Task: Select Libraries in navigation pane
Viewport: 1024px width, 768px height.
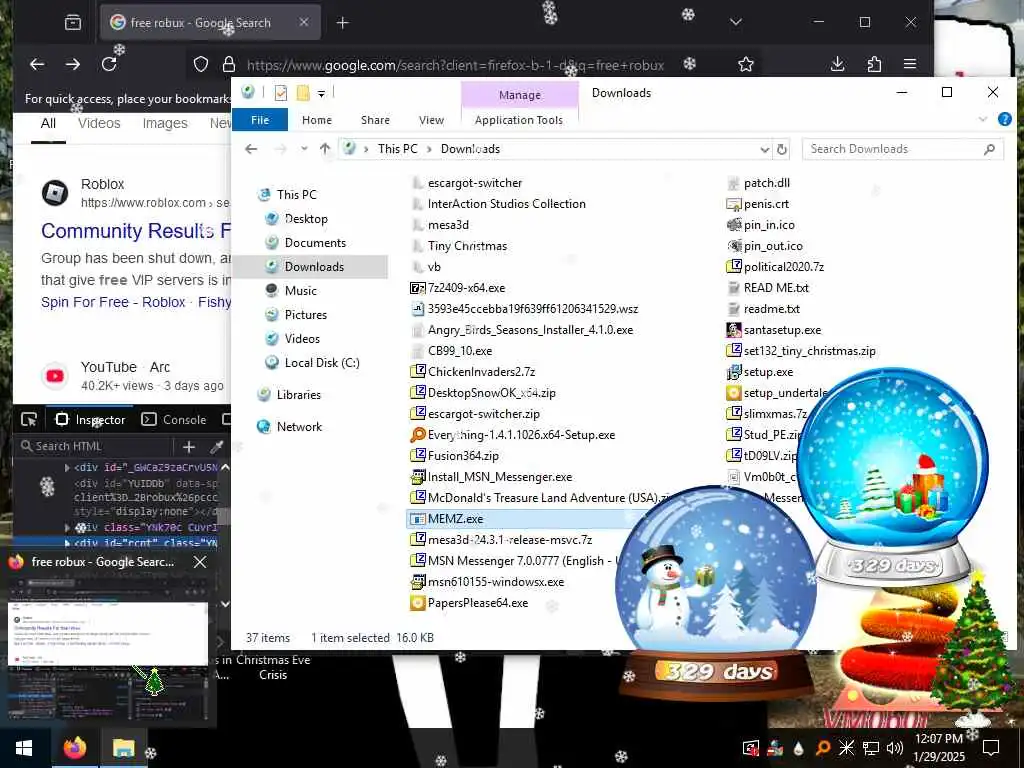Action: [298, 394]
